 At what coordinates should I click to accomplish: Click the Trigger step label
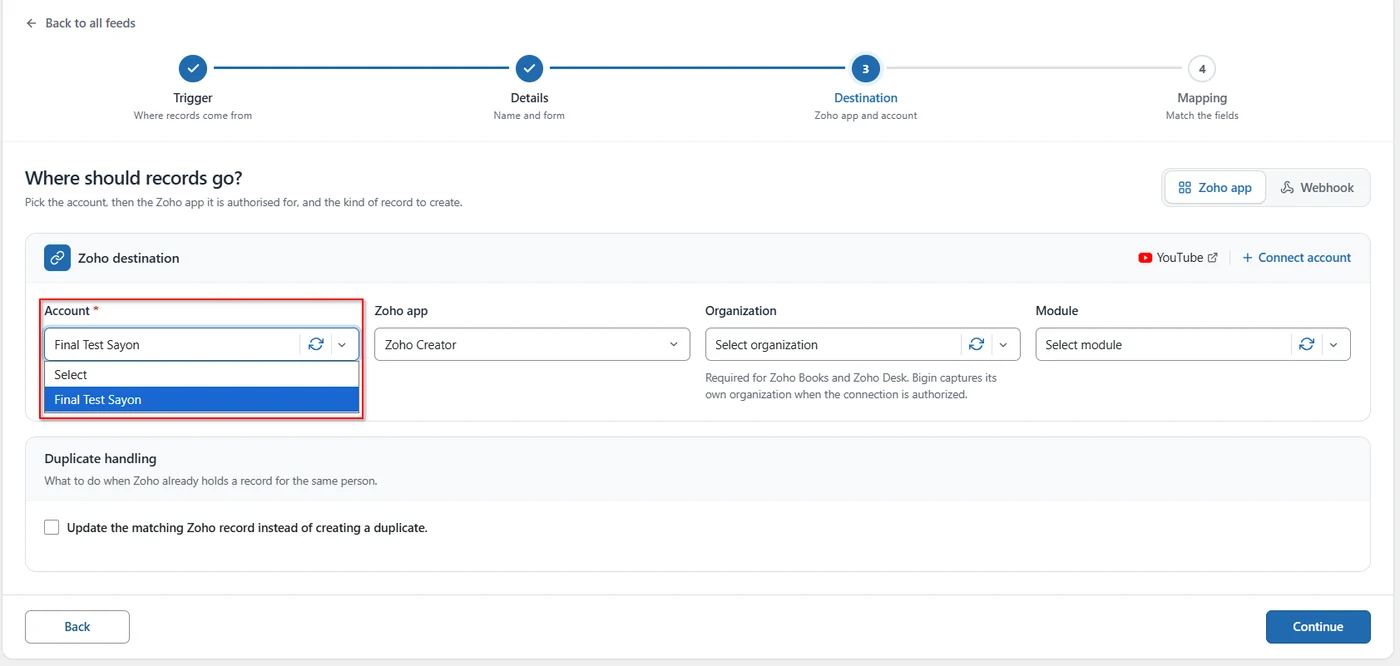tap(193, 98)
